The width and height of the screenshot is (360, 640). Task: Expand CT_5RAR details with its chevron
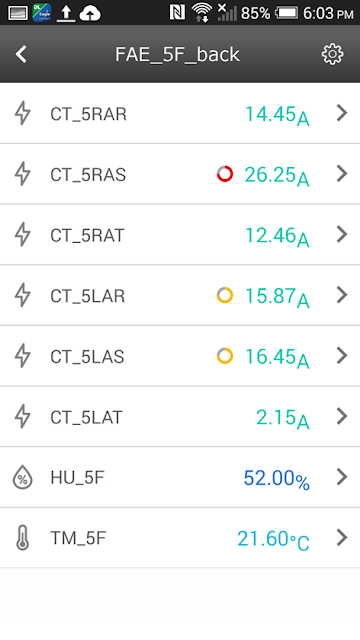[x=342, y=113]
